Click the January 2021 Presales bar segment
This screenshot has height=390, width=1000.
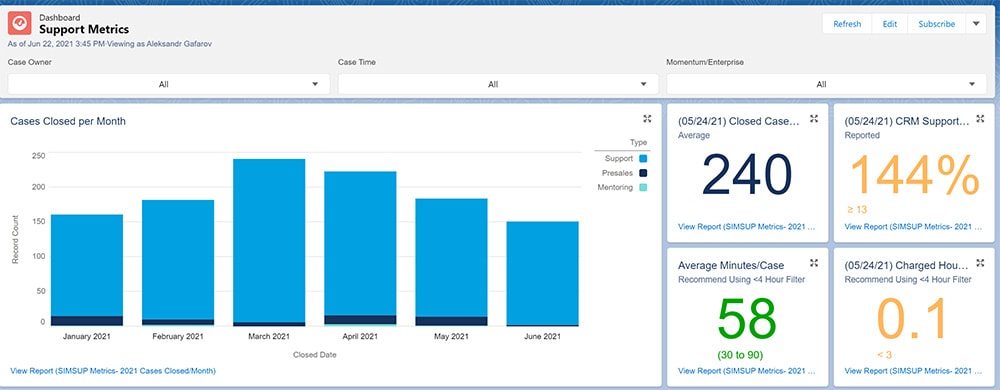[x=87, y=321]
